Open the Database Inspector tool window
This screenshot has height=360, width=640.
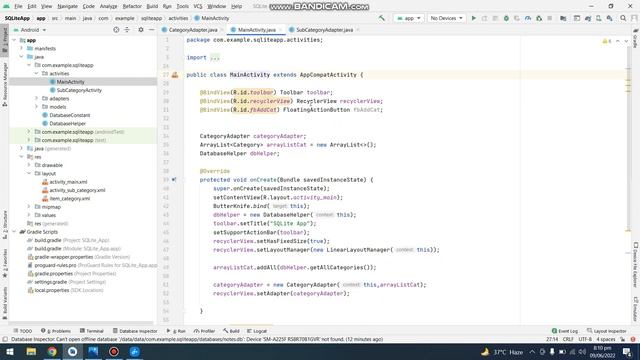135,331
